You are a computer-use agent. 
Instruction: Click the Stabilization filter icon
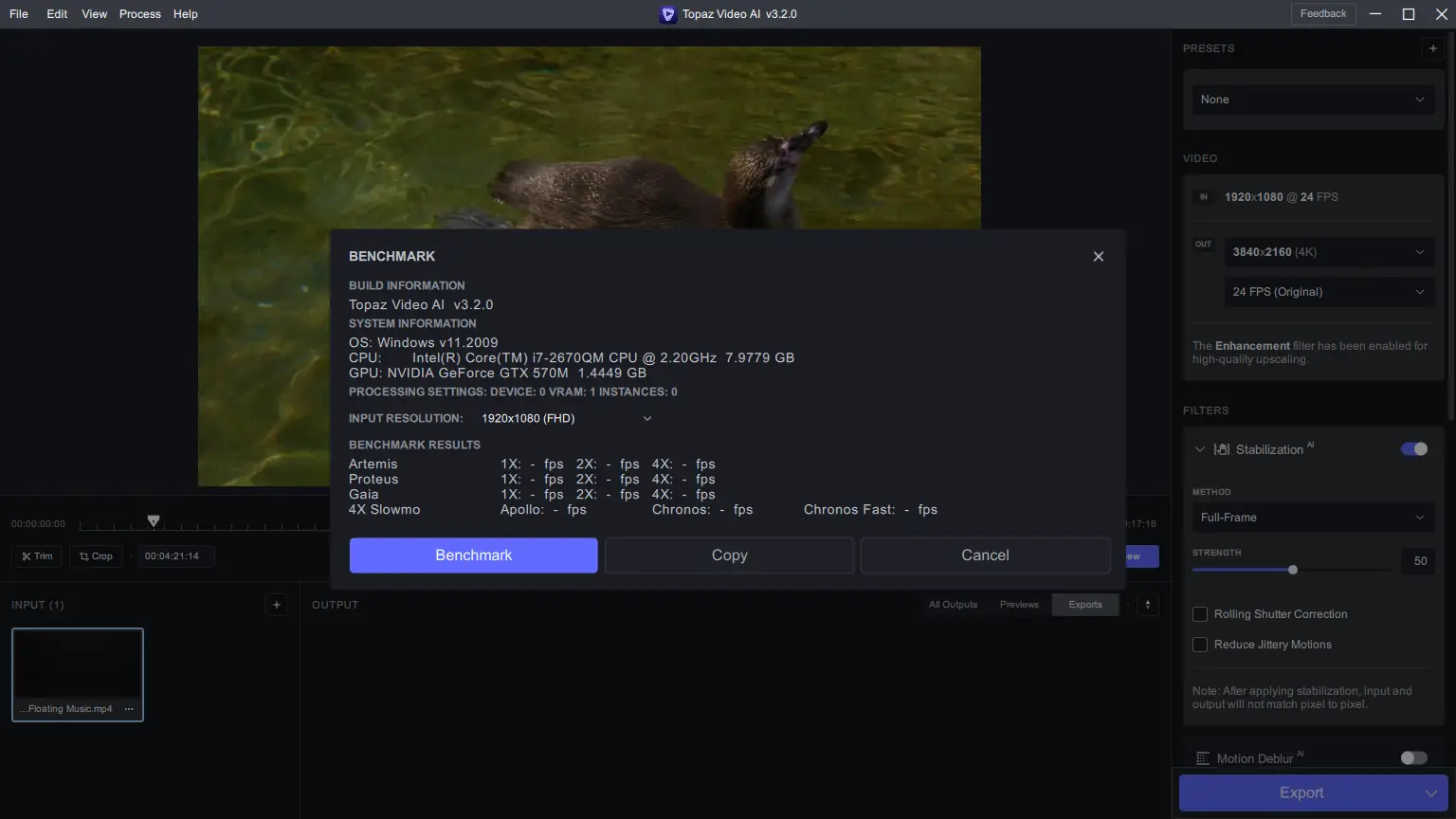point(1222,449)
